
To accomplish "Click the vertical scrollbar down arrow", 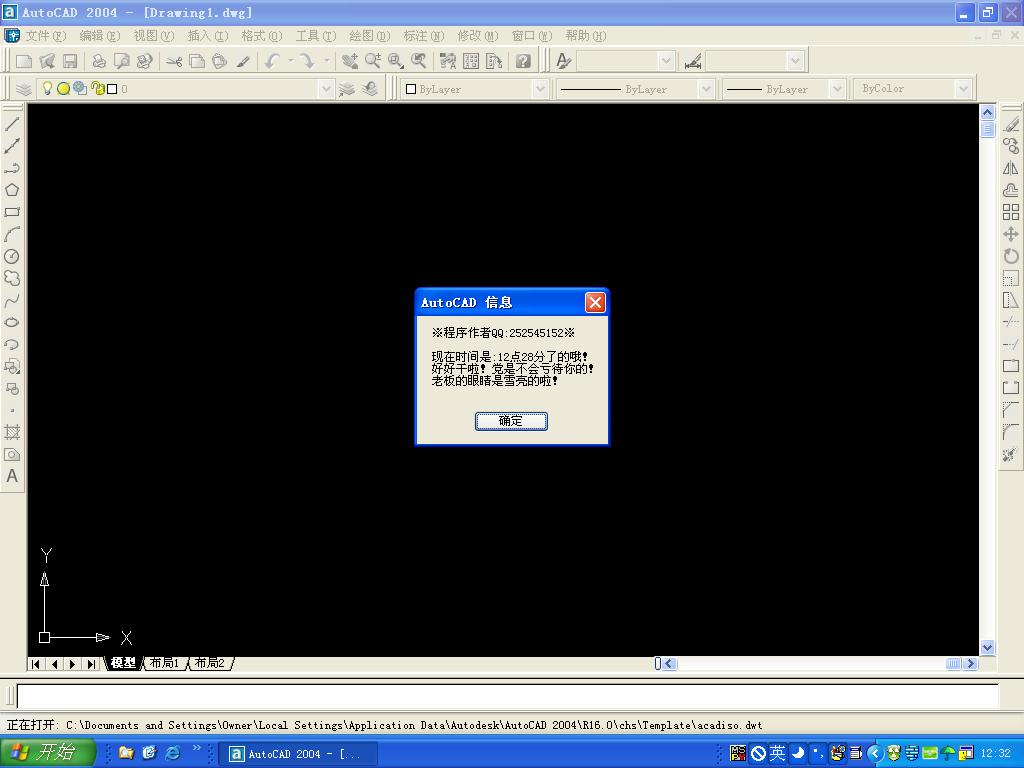I will [987, 648].
